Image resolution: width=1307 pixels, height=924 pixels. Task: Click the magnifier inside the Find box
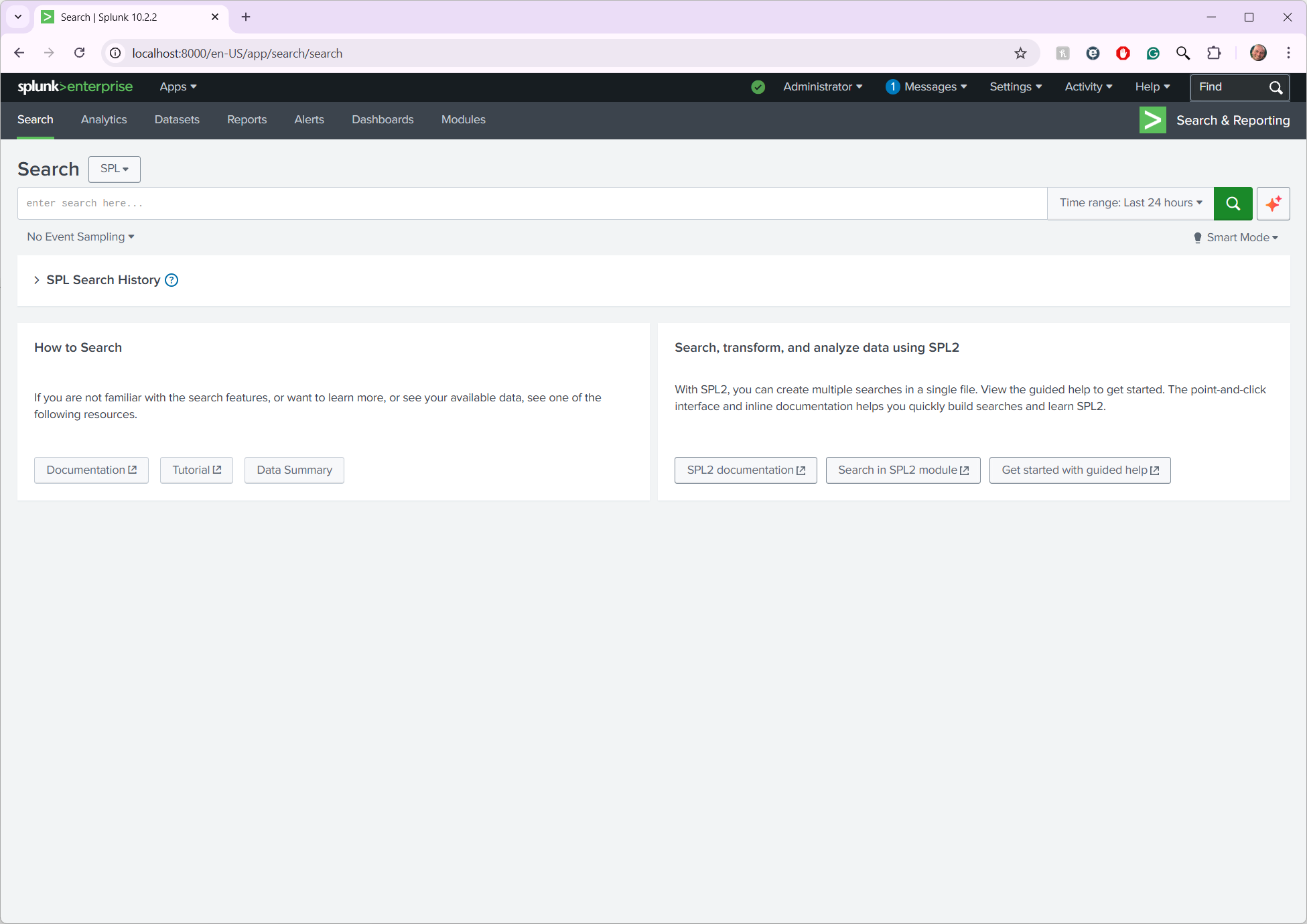pyautogui.click(x=1276, y=87)
